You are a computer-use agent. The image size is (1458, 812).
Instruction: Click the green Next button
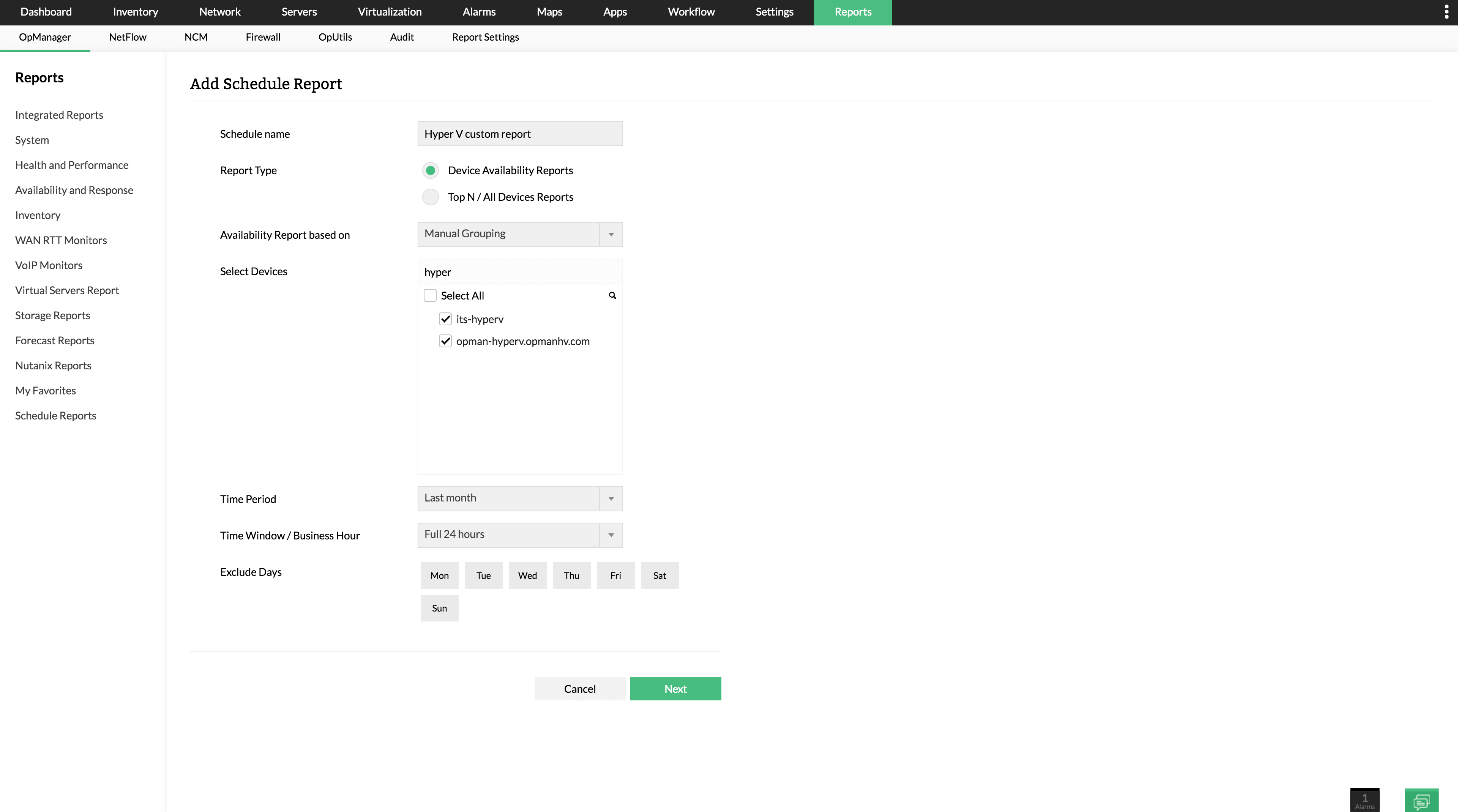[x=675, y=689]
